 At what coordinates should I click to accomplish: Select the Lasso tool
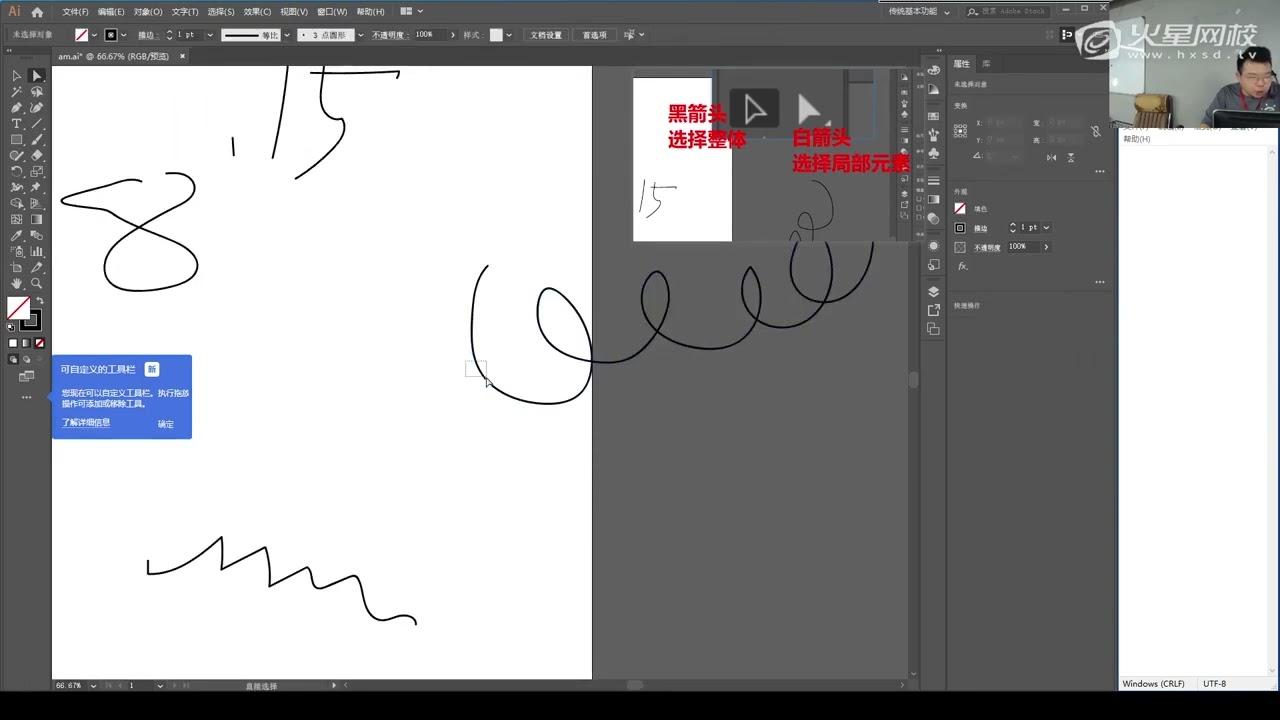37,92
